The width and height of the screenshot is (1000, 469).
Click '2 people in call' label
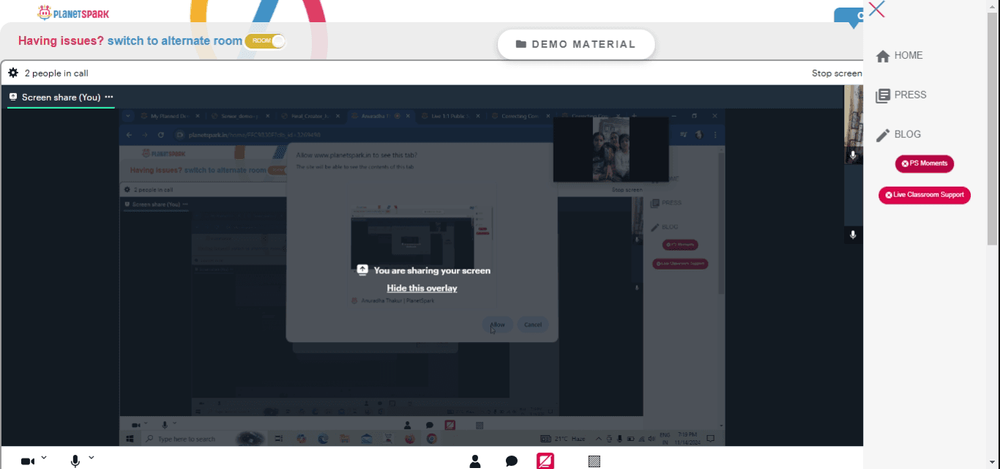pyautogui.click(x=56, y=73)
